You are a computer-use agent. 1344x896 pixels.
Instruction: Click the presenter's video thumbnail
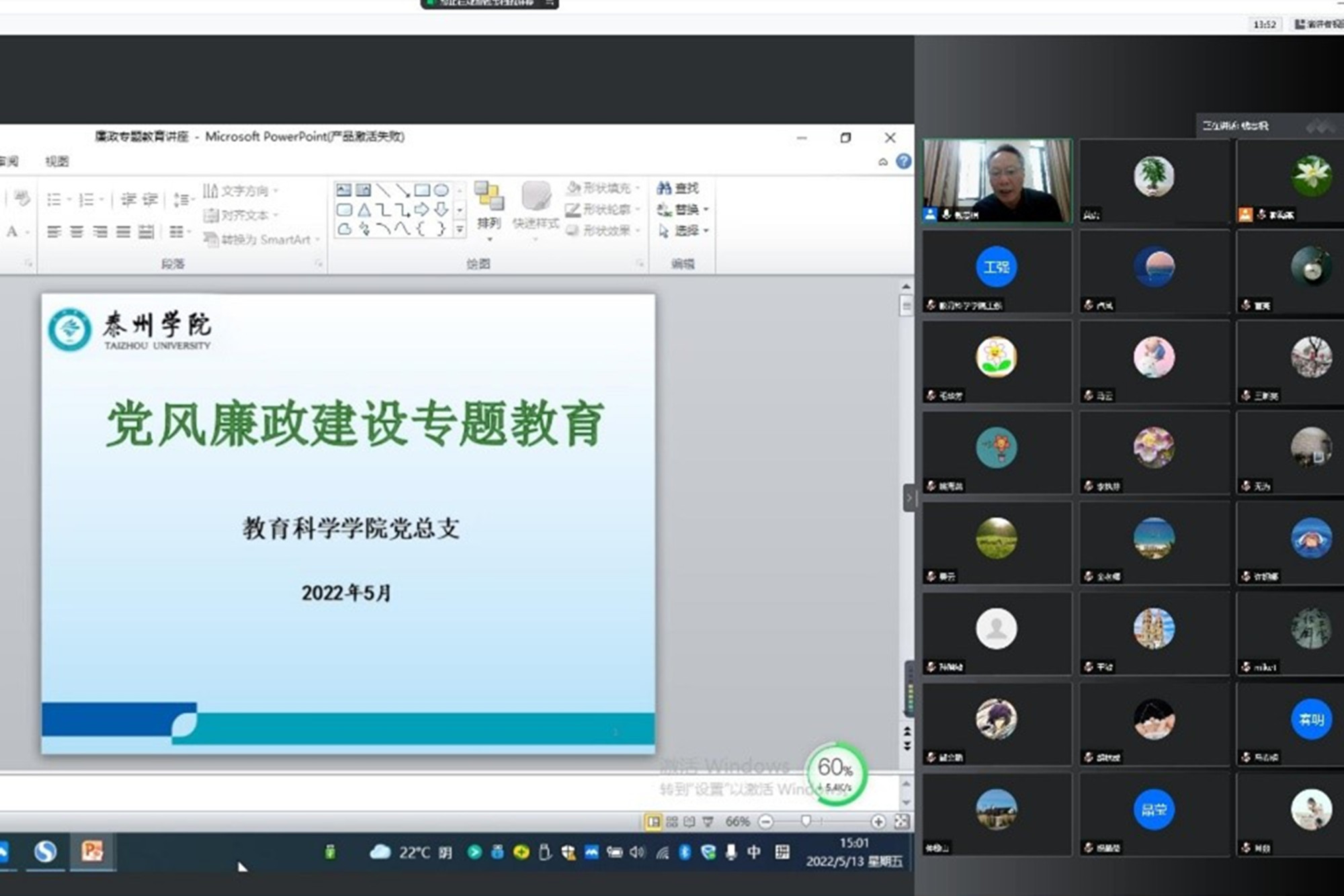tap(997, 180)
